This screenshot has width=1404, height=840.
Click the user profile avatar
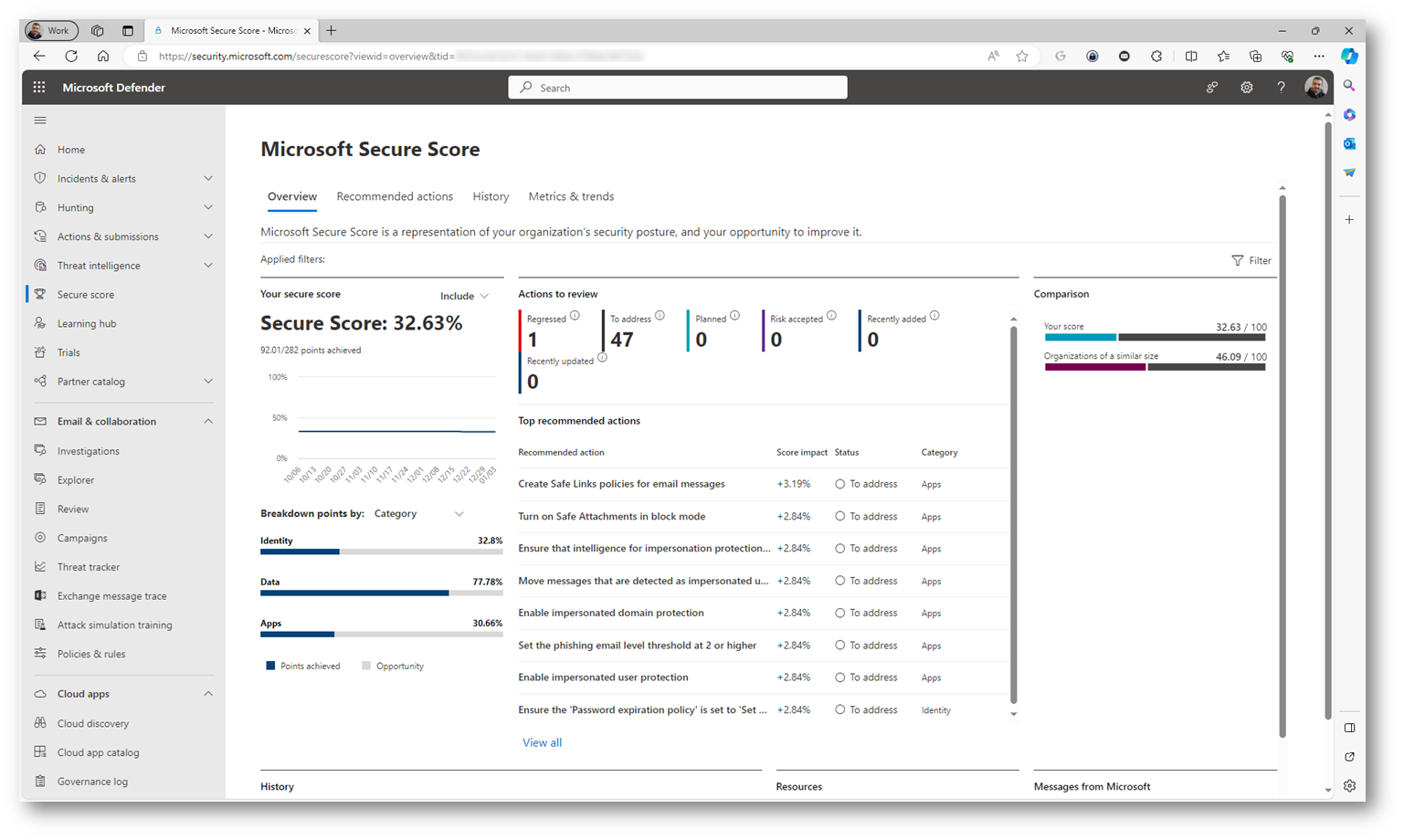pyautogui.click(x=1315, y=87)
